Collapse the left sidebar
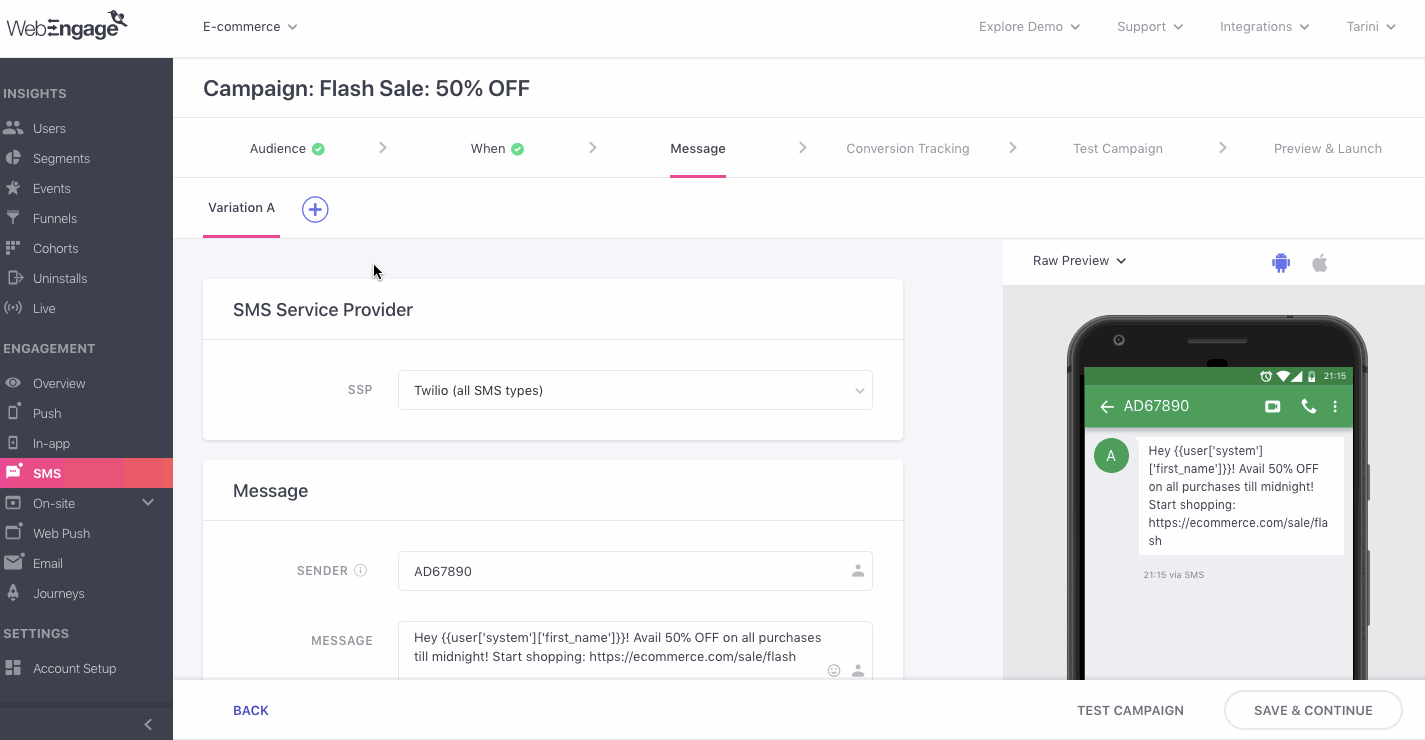 pyautogui.click(x=148, y=724)
